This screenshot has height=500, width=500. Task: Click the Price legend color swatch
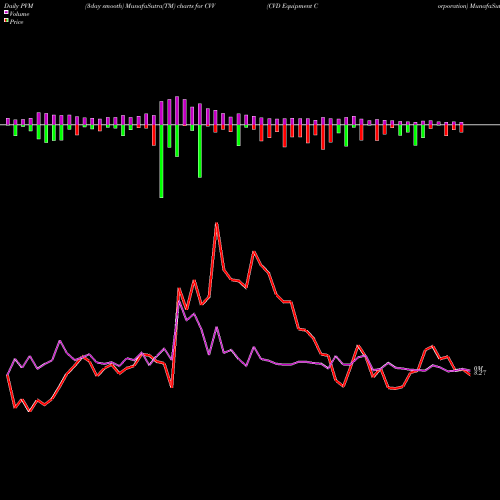point(6,21)
